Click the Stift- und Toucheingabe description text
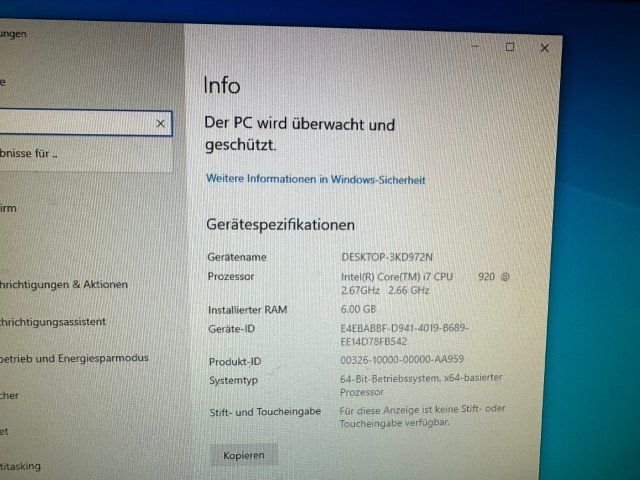 [422, 416]
